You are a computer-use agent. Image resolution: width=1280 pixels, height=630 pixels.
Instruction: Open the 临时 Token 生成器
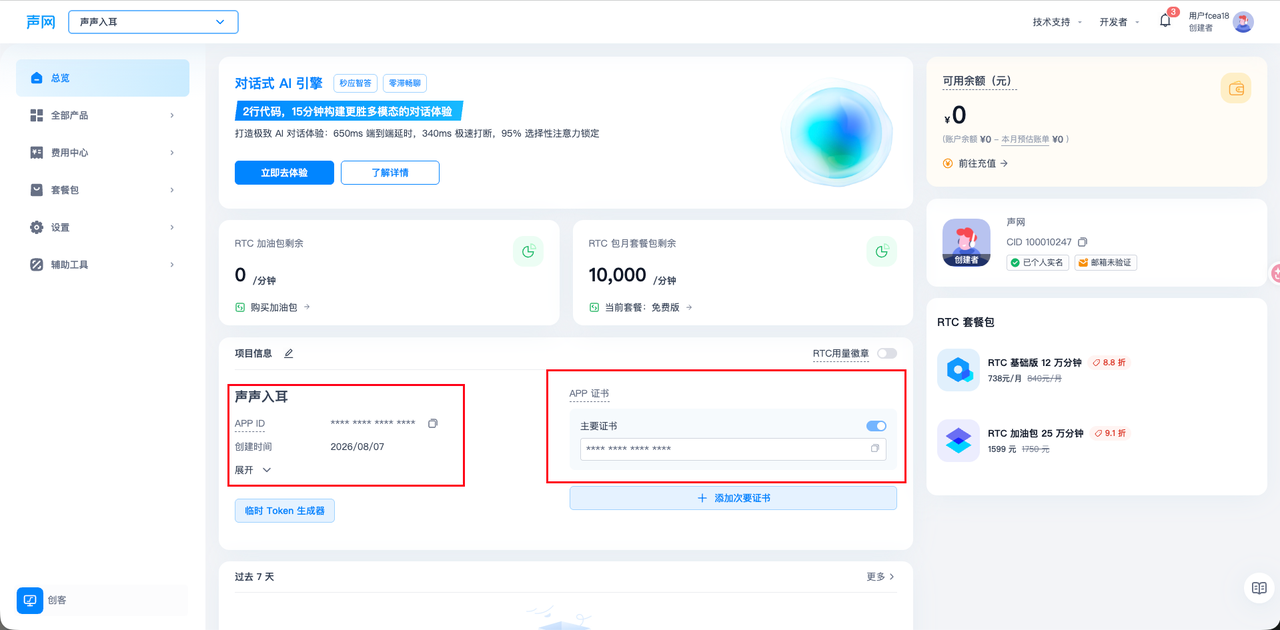tap(285, 510)
